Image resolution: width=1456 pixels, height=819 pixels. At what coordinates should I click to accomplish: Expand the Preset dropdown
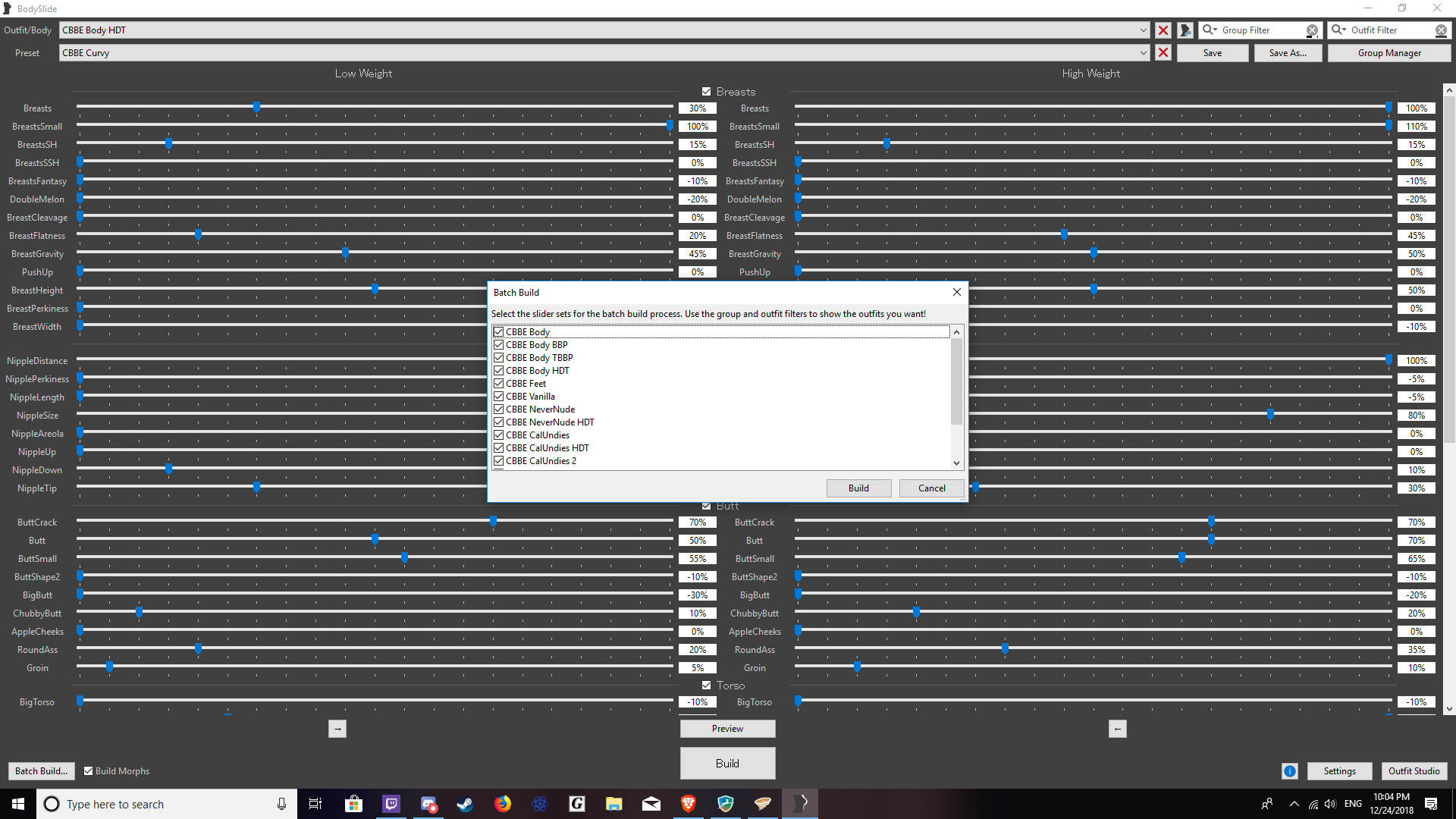1143,53
